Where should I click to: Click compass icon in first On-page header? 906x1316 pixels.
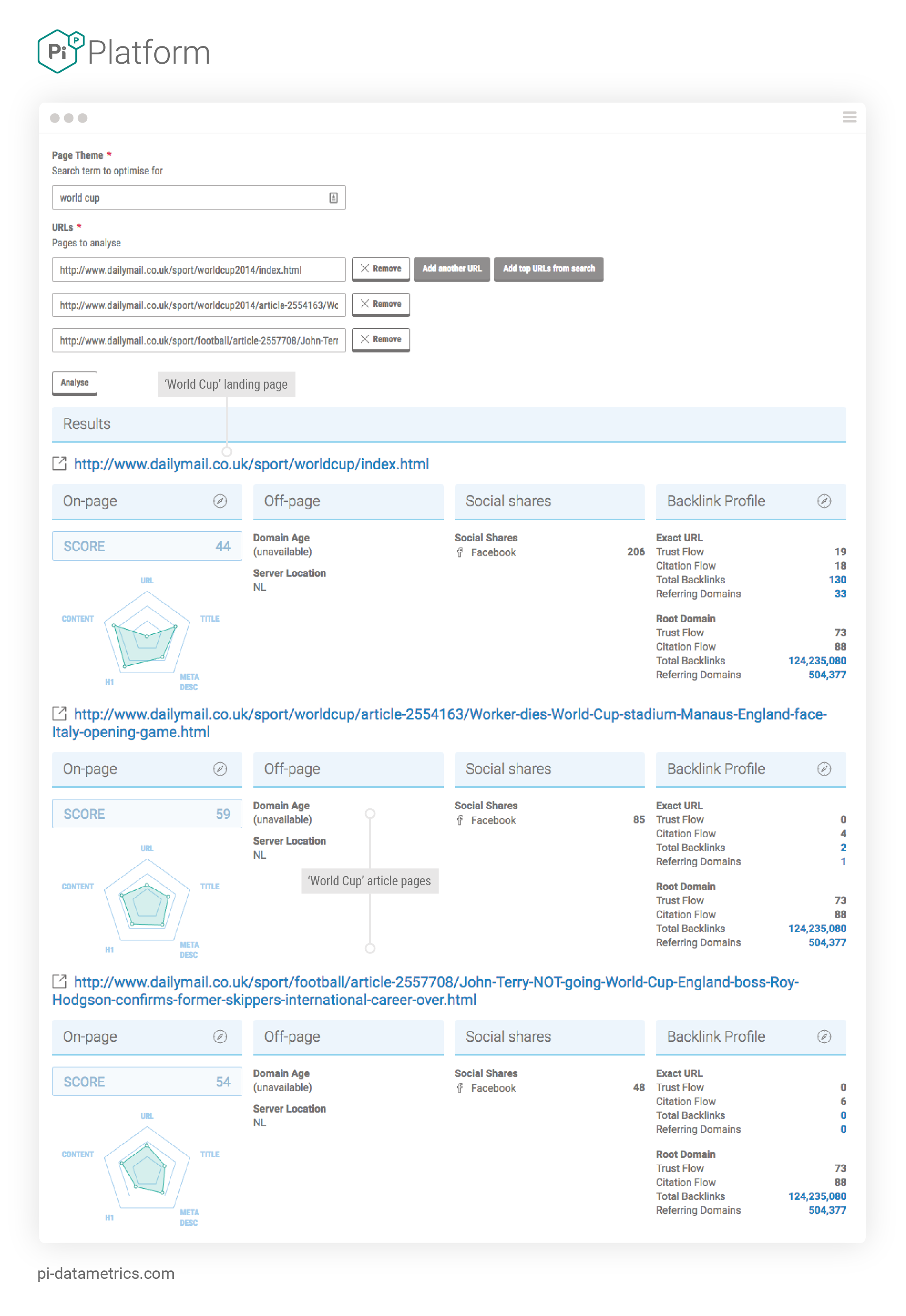(x=220, y=501)
